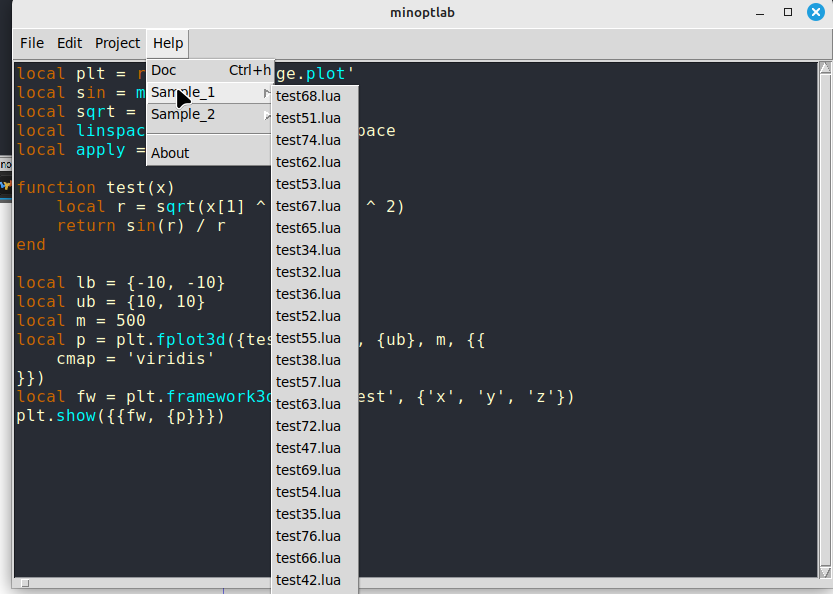This screenshot has height=594, width=833.
Task: Load sample test42.lua
Action: (x=314, y=580)
